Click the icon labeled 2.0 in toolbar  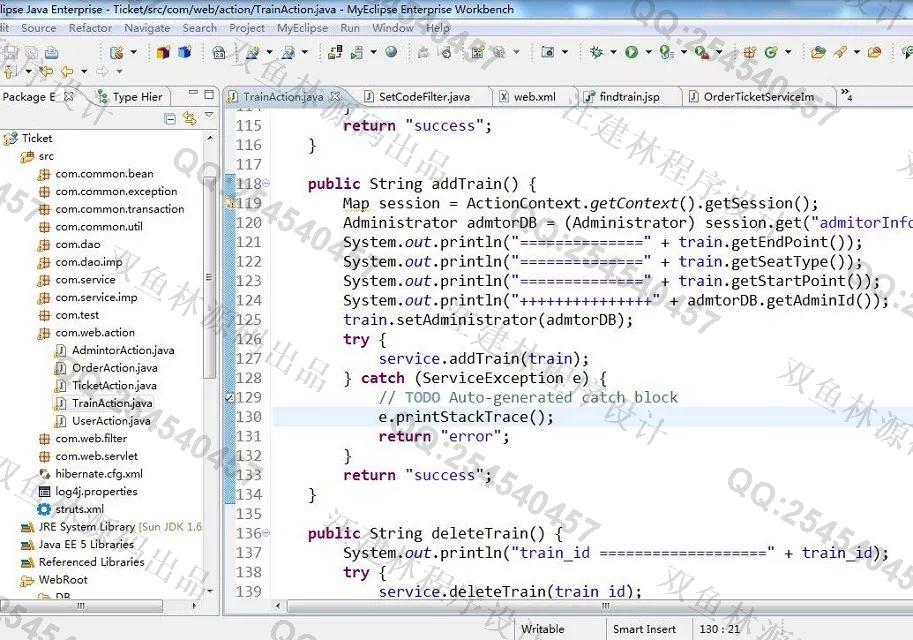pyautogui.click(x=219, y=52)
